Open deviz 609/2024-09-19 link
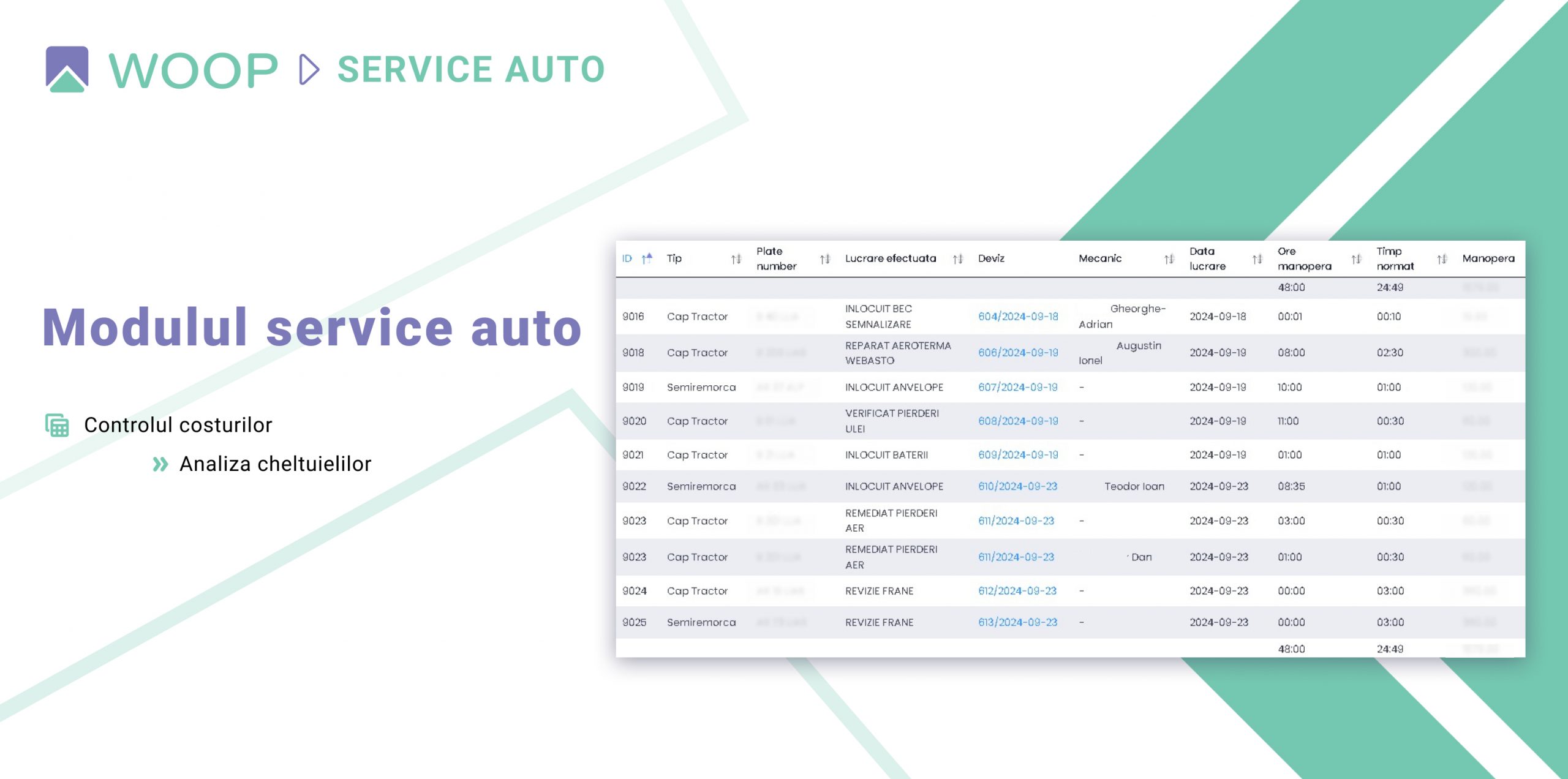This screenshot has width=1568, height=779. [1018, 455]
